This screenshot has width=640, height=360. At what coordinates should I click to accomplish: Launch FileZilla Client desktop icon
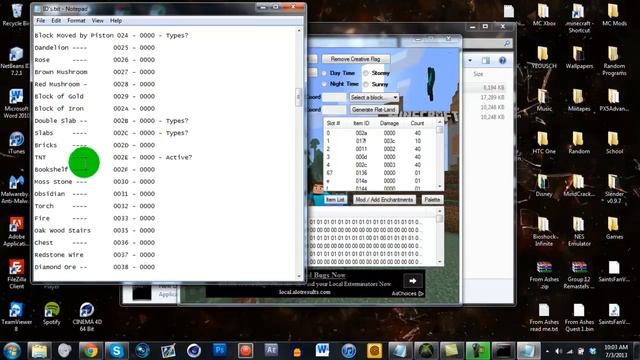coord(16,274)
